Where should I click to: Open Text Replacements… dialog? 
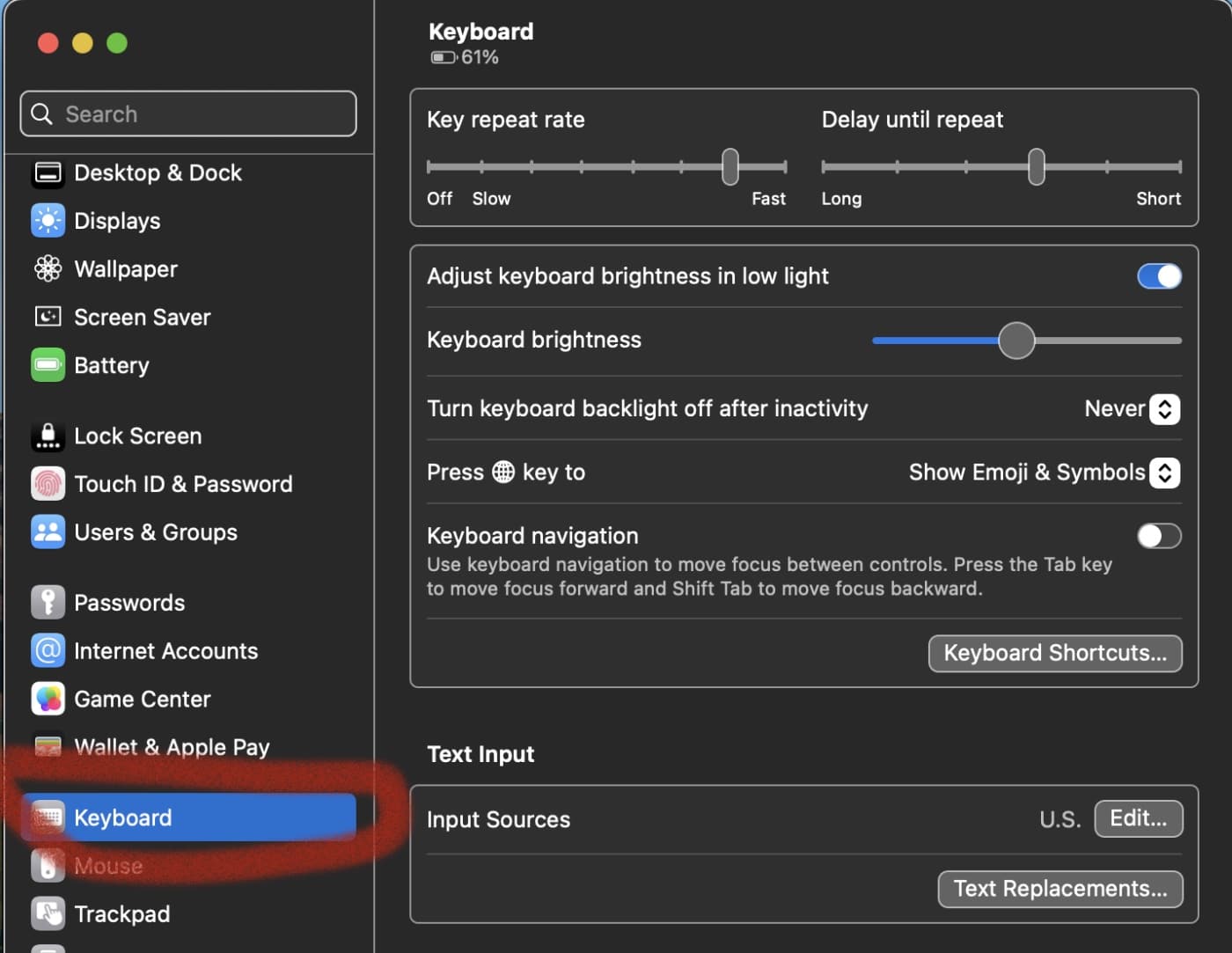(1060, 889)
